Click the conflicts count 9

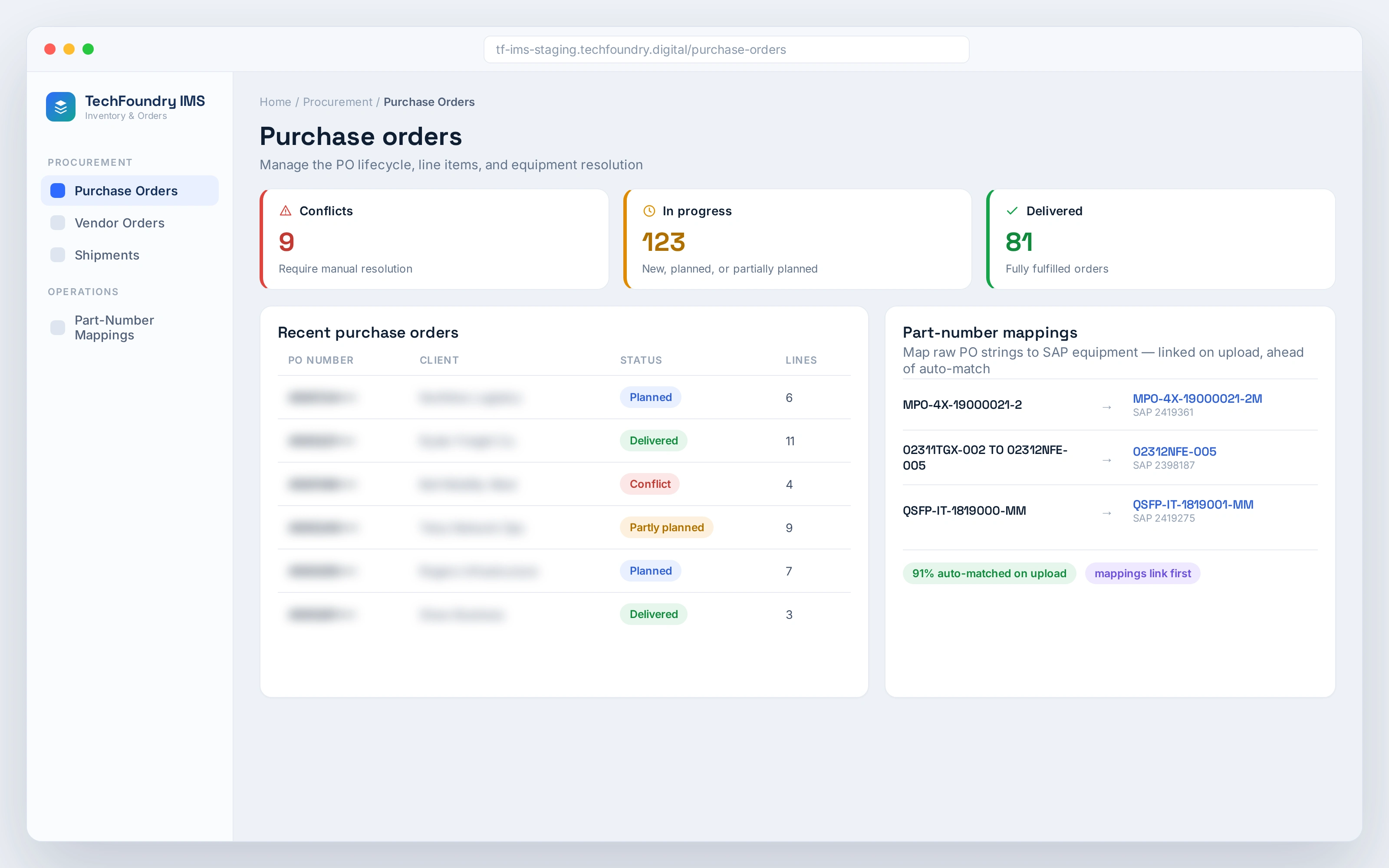[x=286, y=242]
